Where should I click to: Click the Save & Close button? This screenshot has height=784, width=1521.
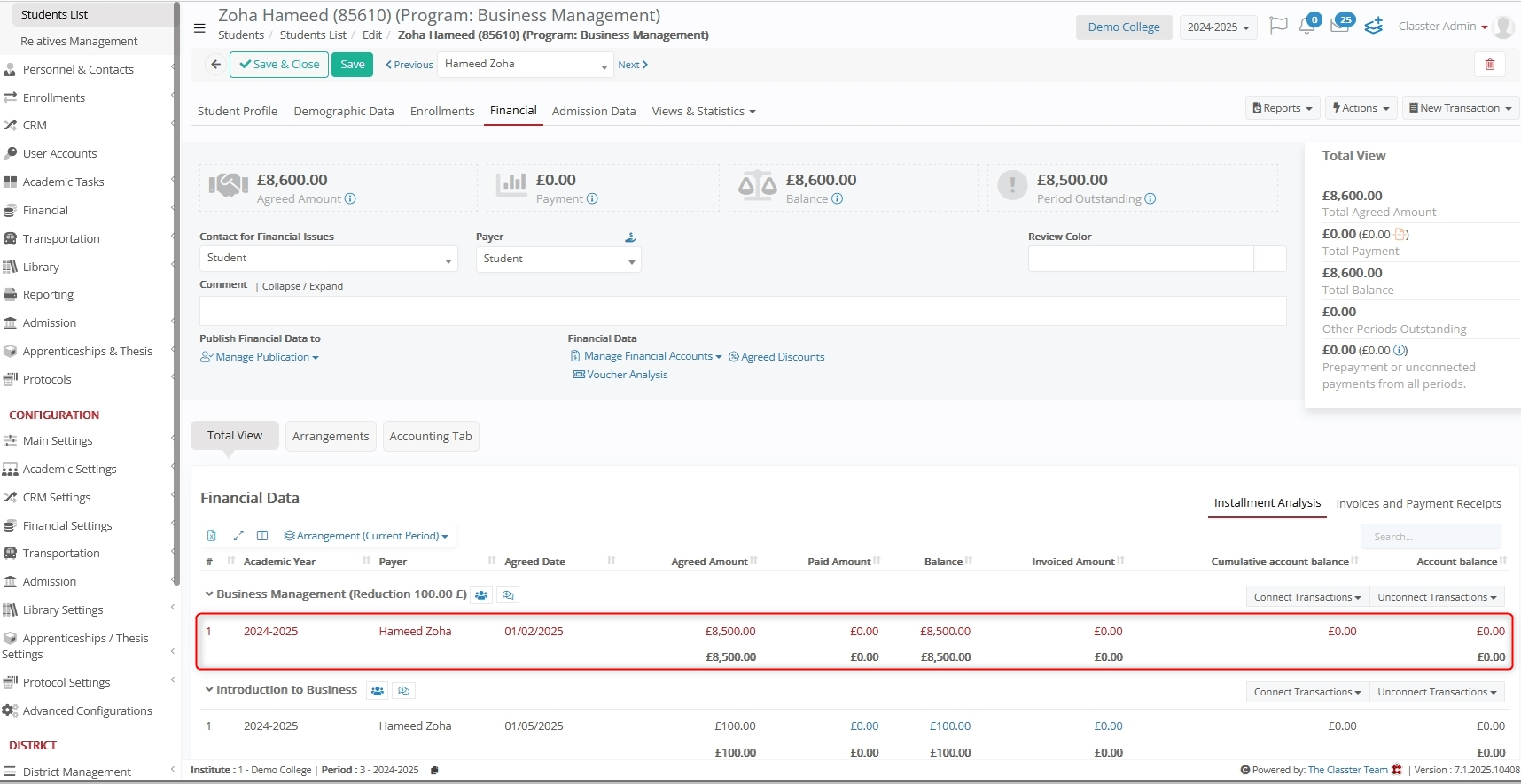(279, 65)
